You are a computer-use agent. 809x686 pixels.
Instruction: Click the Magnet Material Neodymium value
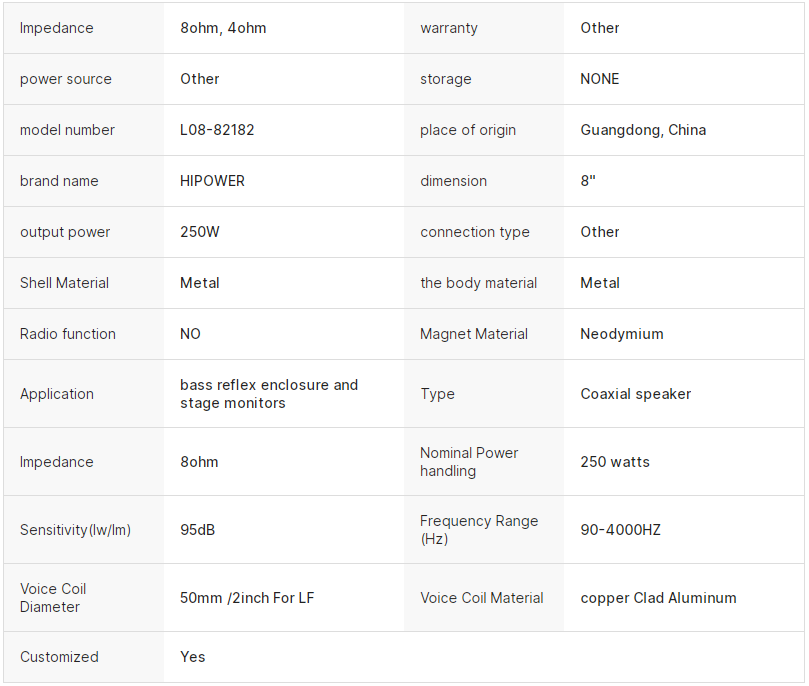(622, 334)
